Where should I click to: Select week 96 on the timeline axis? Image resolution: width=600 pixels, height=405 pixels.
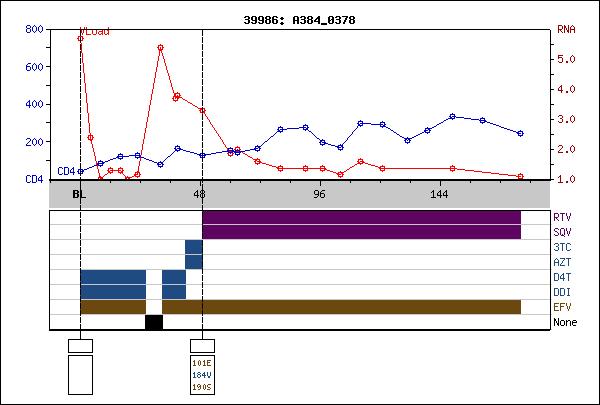point(319,195)
